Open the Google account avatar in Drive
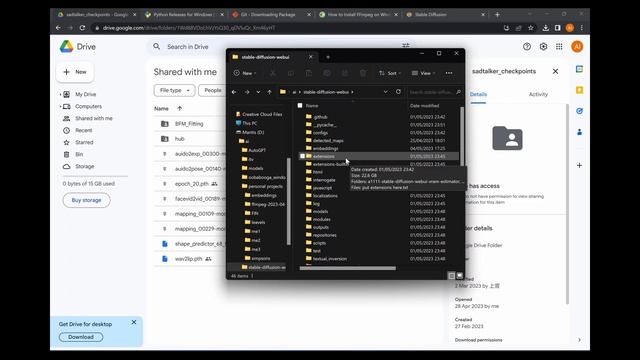 577,47
